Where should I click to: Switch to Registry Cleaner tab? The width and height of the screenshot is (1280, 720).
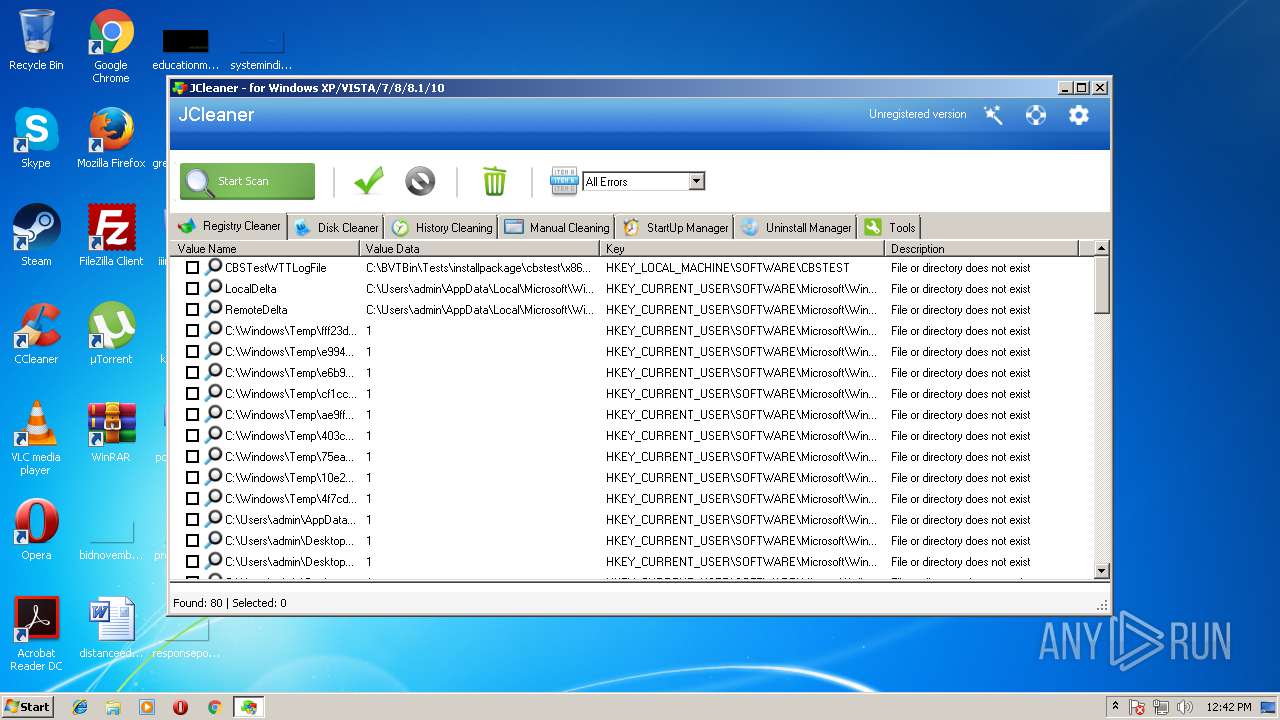(x=229, y=226)
